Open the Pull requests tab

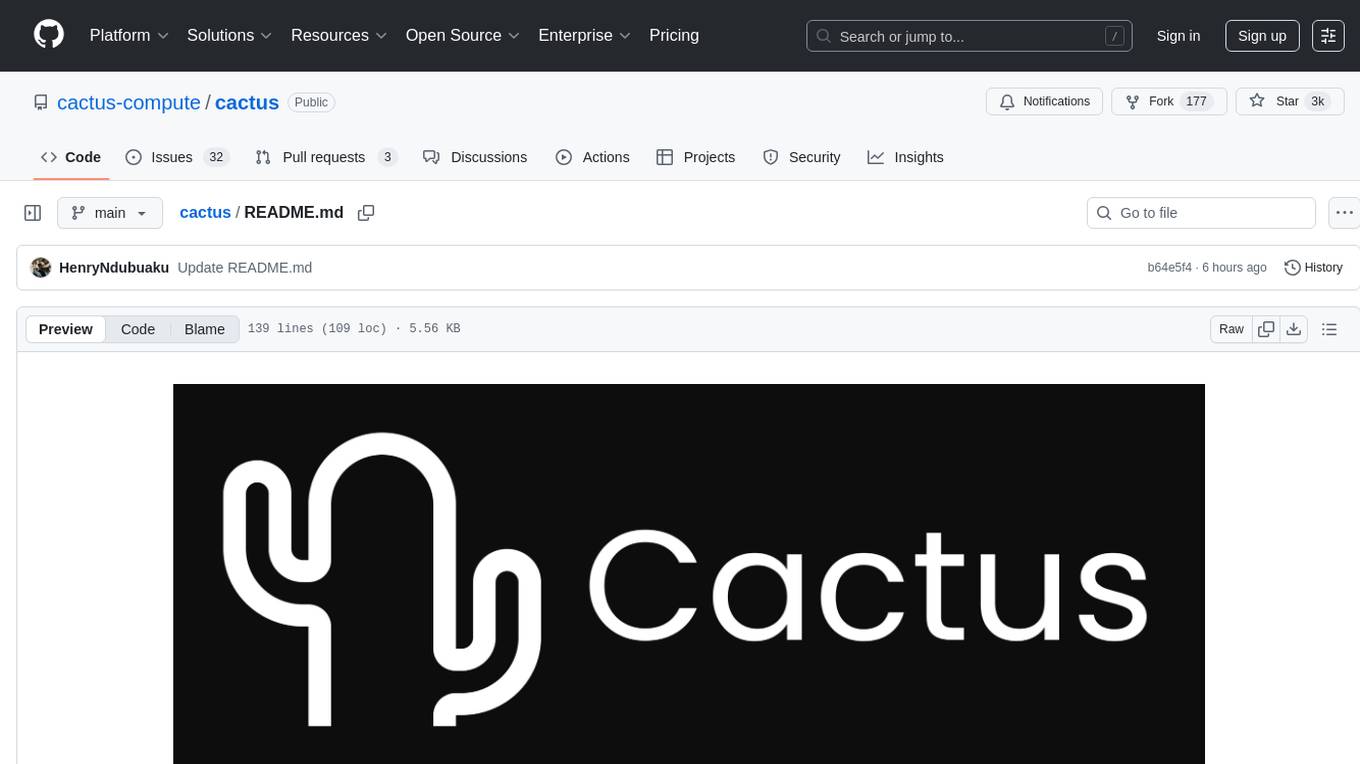coord(326,157)
